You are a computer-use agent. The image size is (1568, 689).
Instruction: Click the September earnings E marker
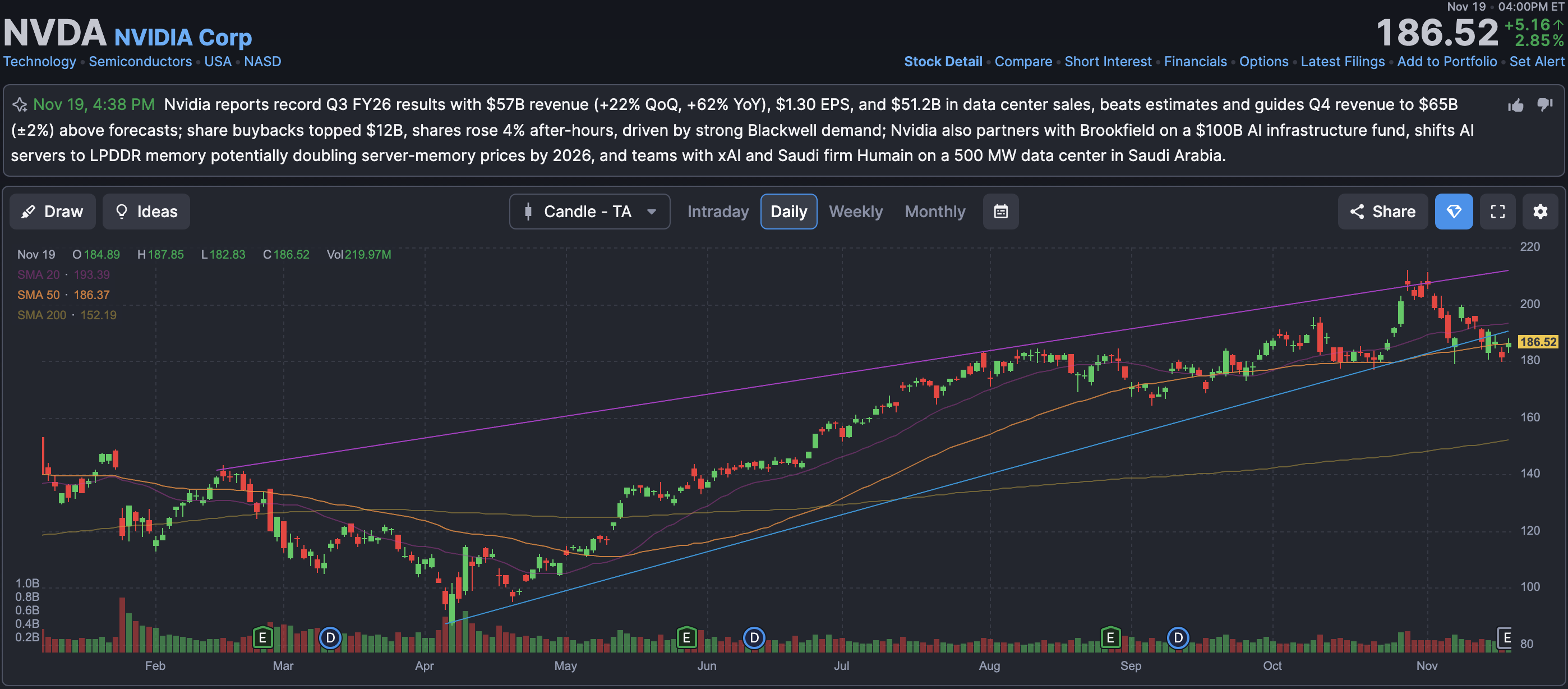point(1110,638)
